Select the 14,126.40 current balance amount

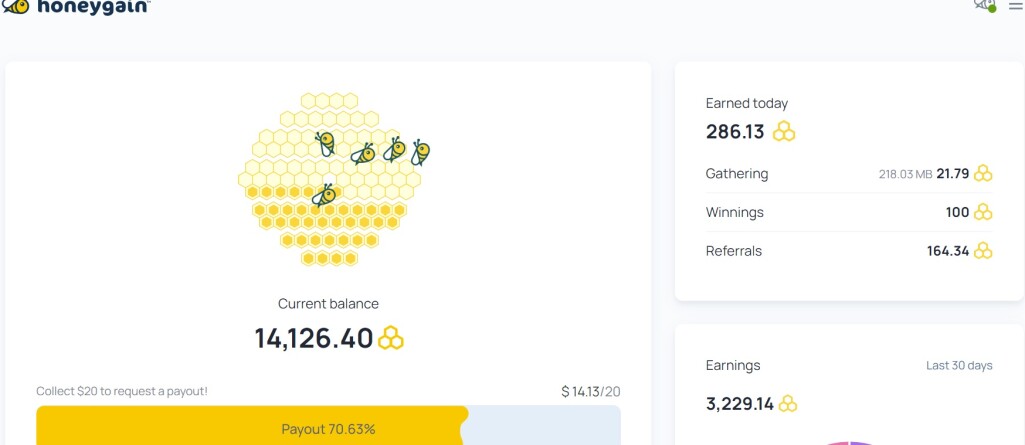(x=314, y=338)
